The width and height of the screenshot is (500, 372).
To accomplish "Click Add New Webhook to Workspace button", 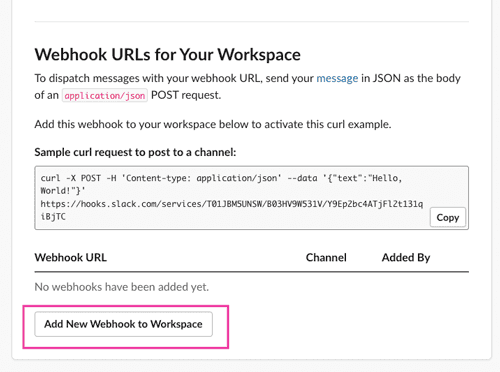I will (123, 324).
